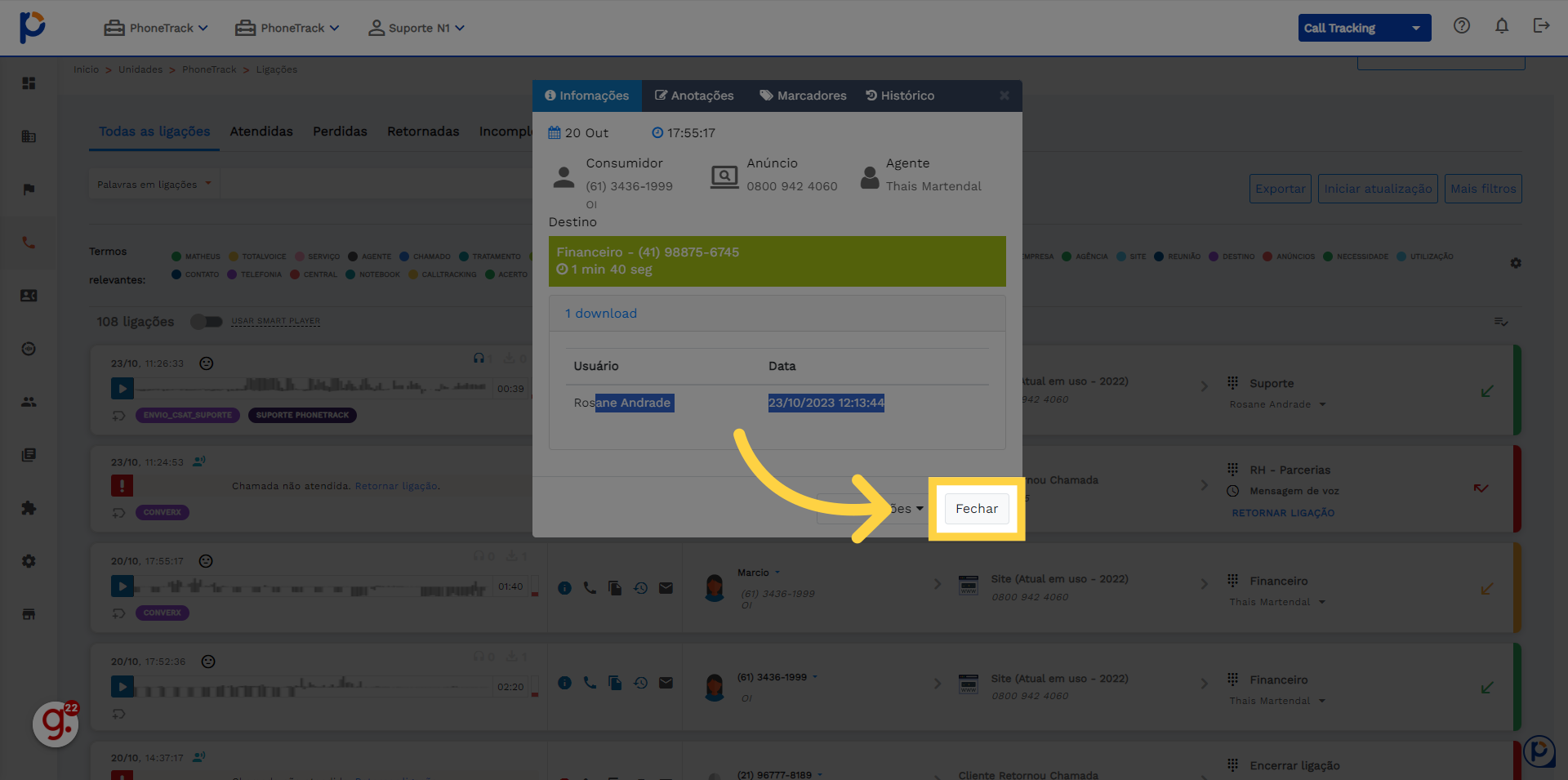Play the 20/10 17:55:17 call recording
The image size is (1568, 780).
pos(122,586)
